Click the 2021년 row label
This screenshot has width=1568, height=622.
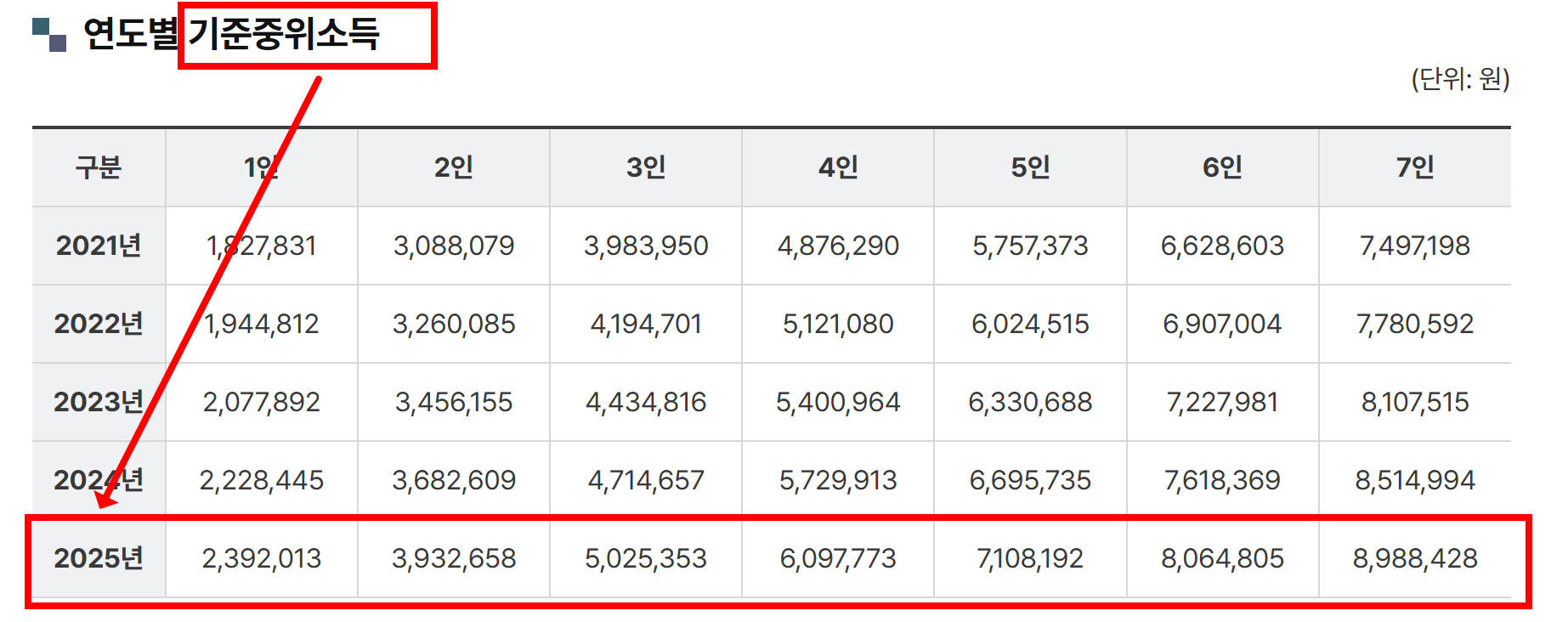[99, 246]
